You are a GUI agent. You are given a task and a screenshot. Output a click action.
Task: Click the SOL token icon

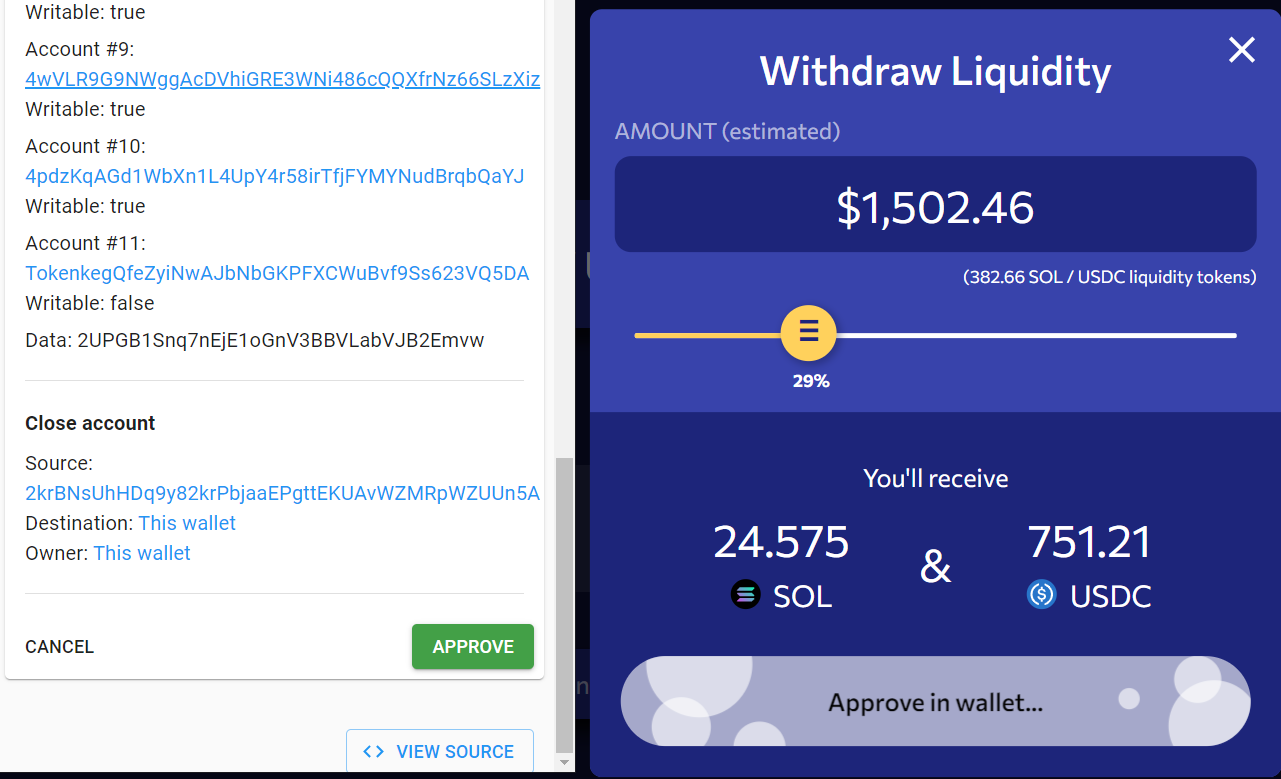tap(746, 595)
